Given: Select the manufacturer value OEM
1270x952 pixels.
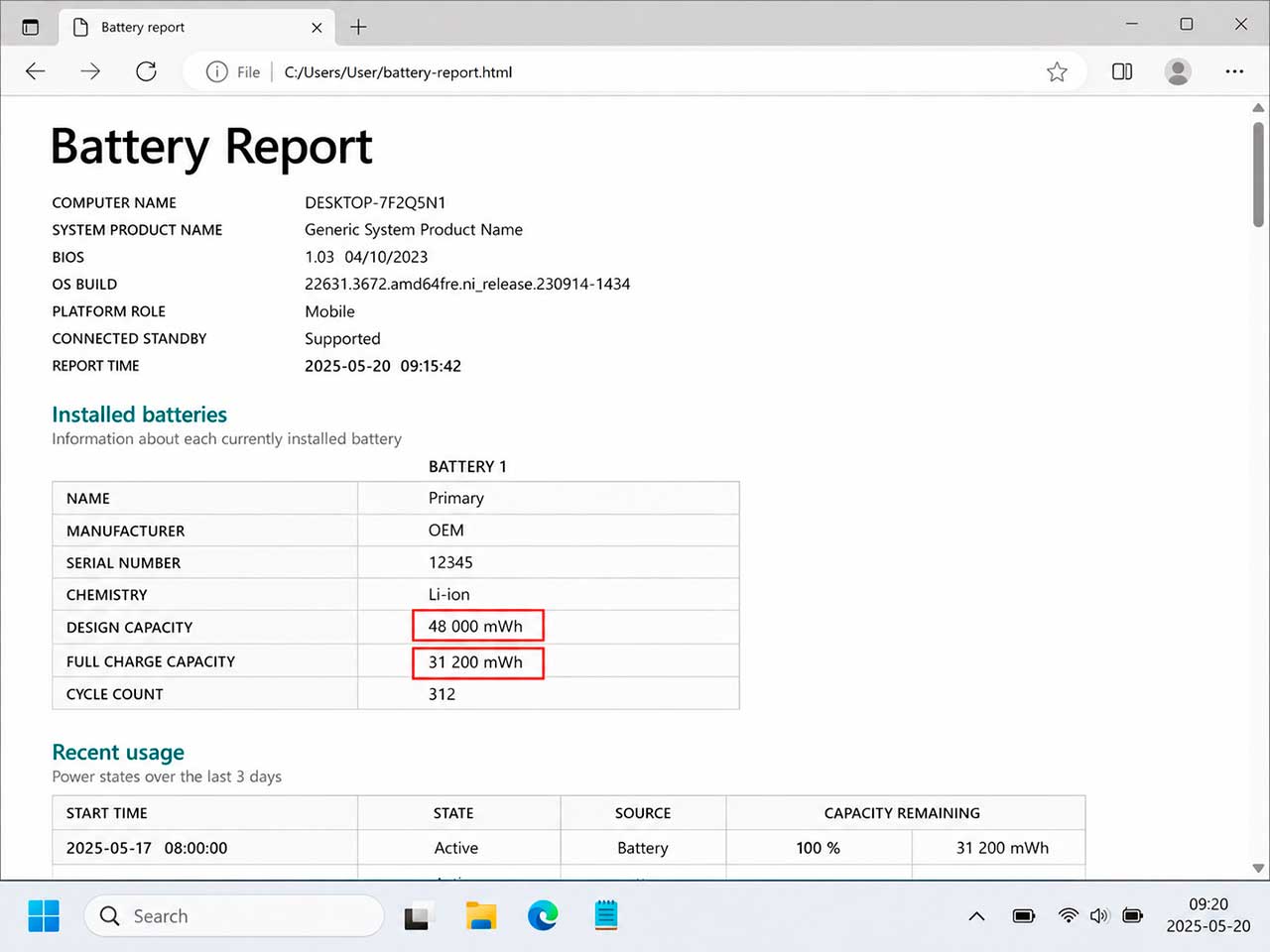Looking at the screenshot, I should tap(446, 531).
